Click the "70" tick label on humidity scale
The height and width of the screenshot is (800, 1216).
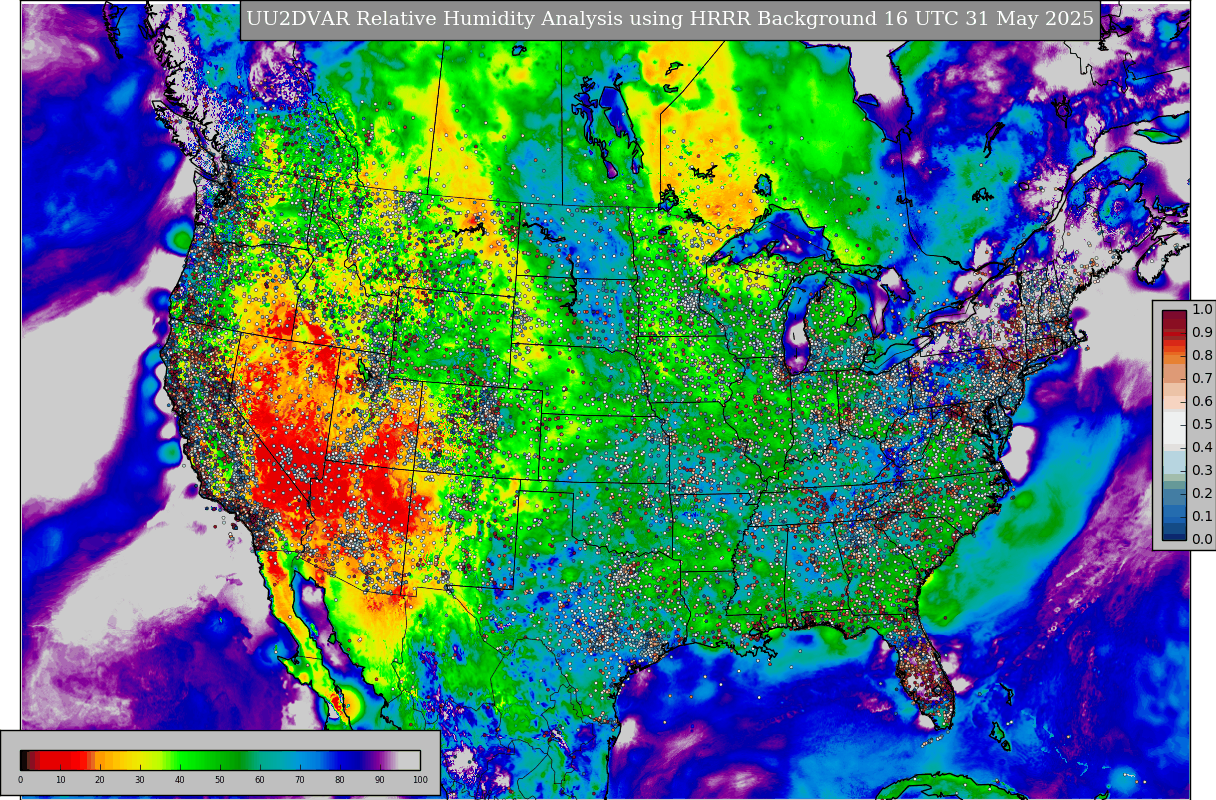coord(300,780)
